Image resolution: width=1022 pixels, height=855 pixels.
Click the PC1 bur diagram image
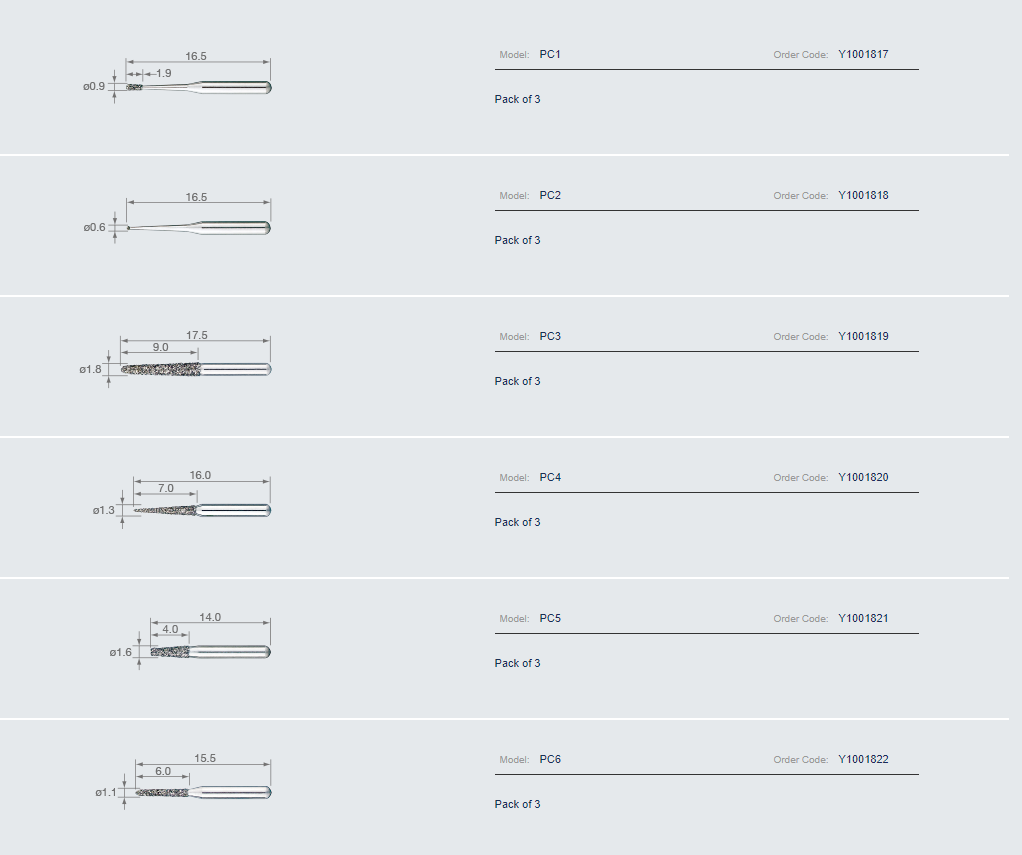(177, 77)
